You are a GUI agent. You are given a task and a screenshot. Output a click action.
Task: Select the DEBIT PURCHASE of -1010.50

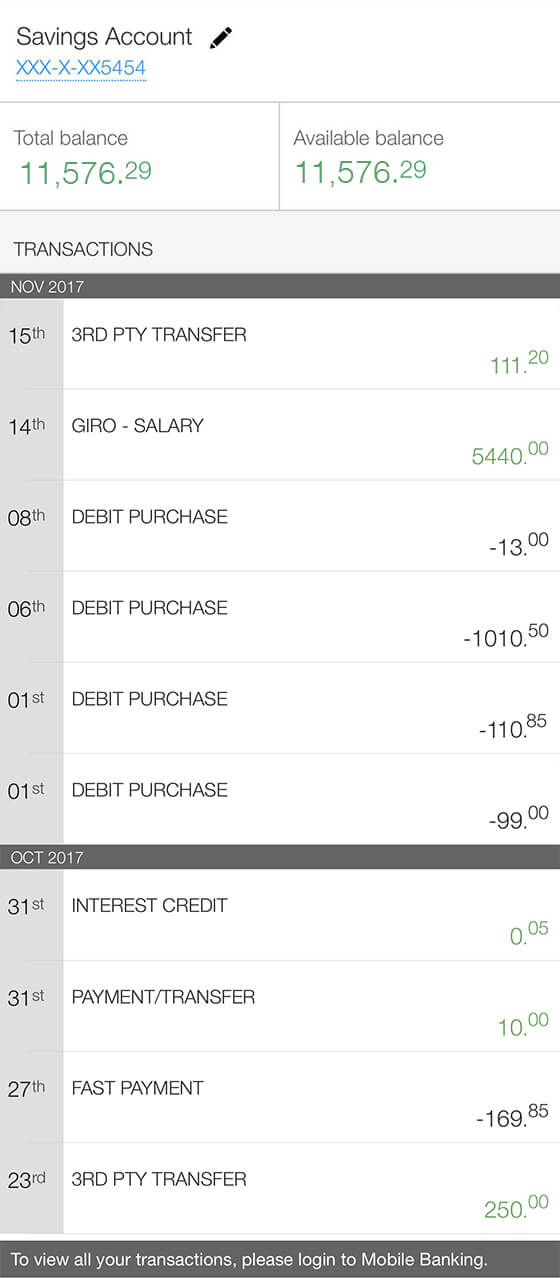coord(280,617)
